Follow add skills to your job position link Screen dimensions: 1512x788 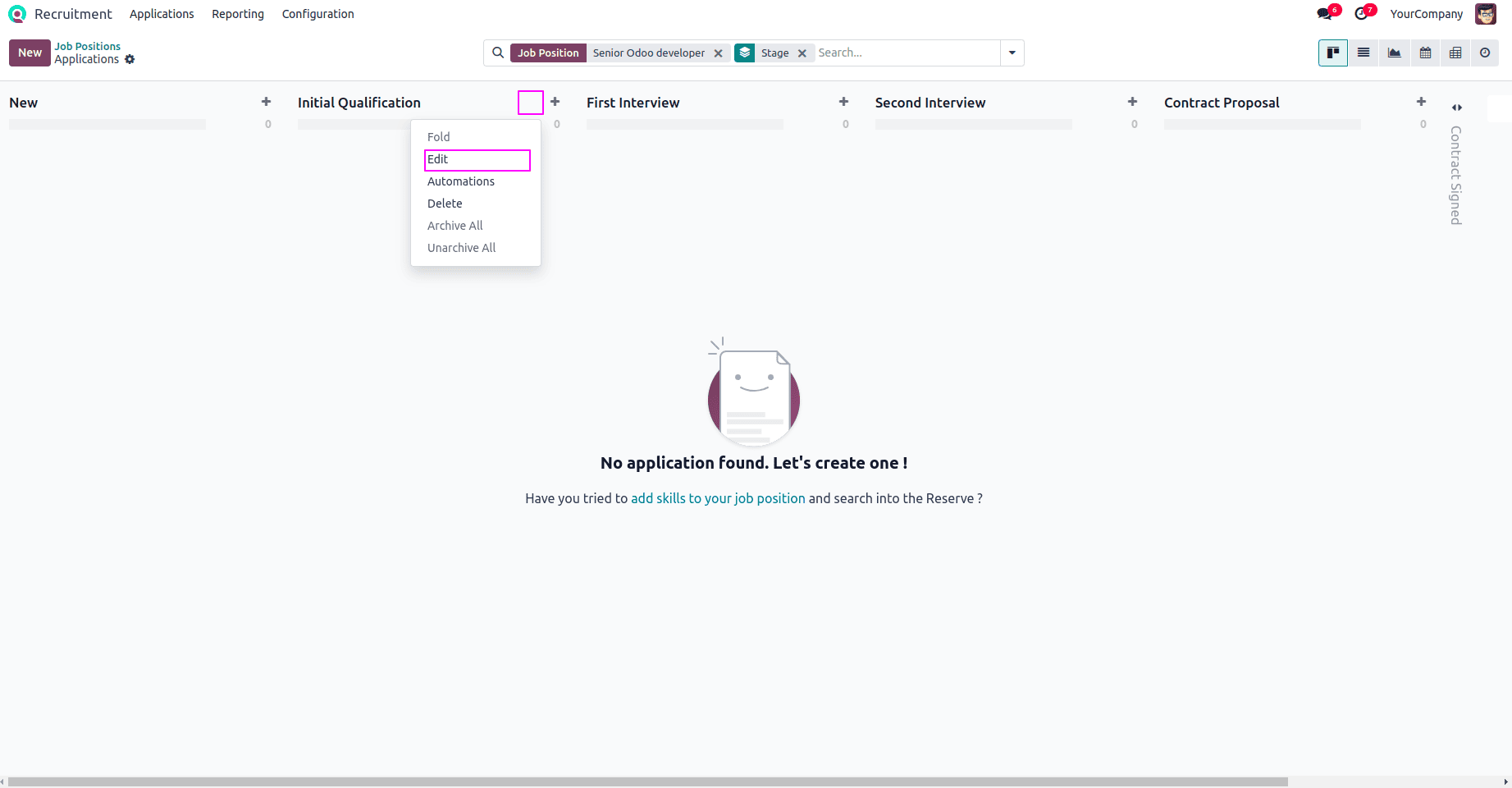[x=718, y=498]
